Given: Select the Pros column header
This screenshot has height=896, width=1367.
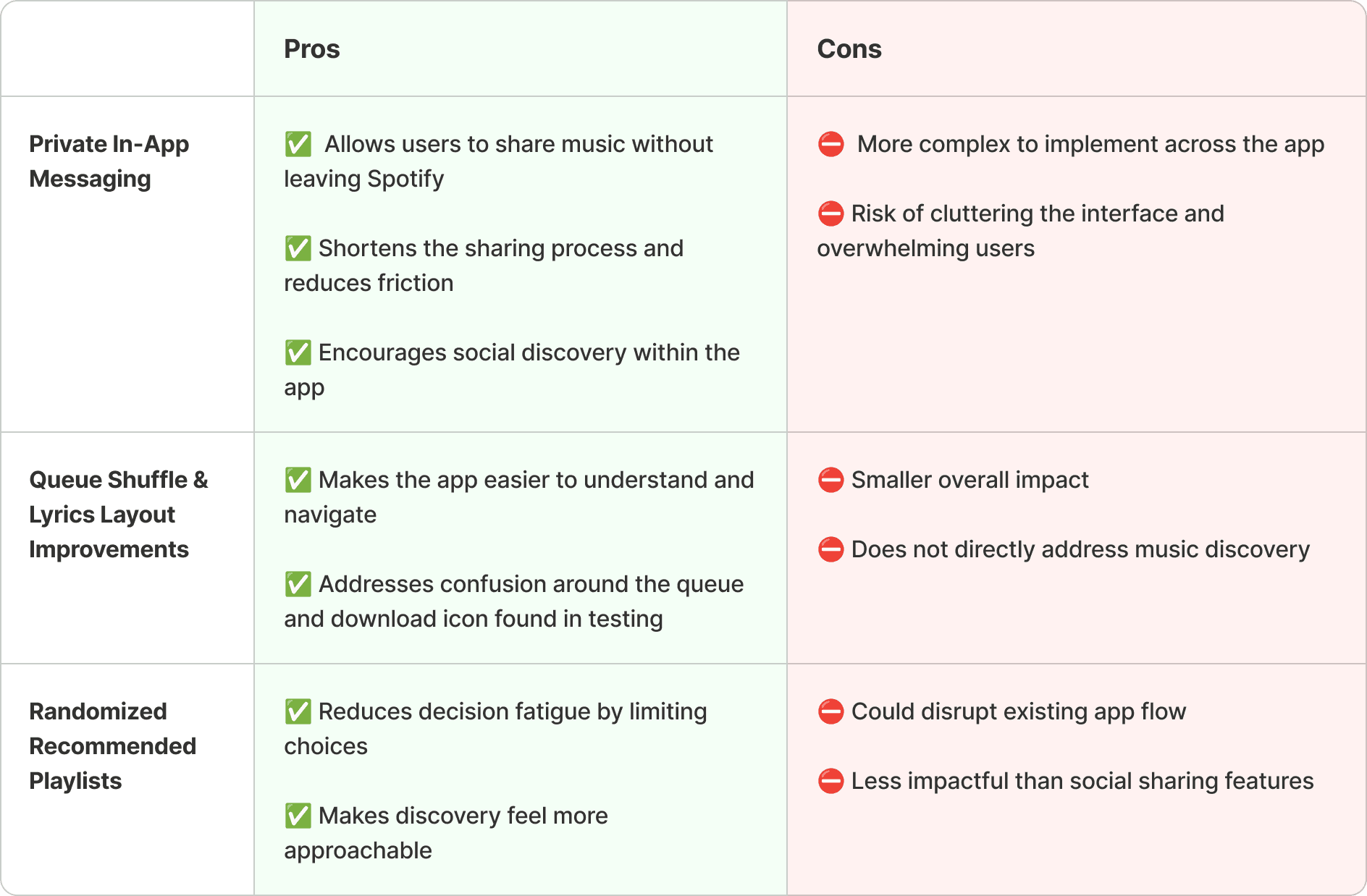Looking at the screenshot, I should (x=312, y=49).
